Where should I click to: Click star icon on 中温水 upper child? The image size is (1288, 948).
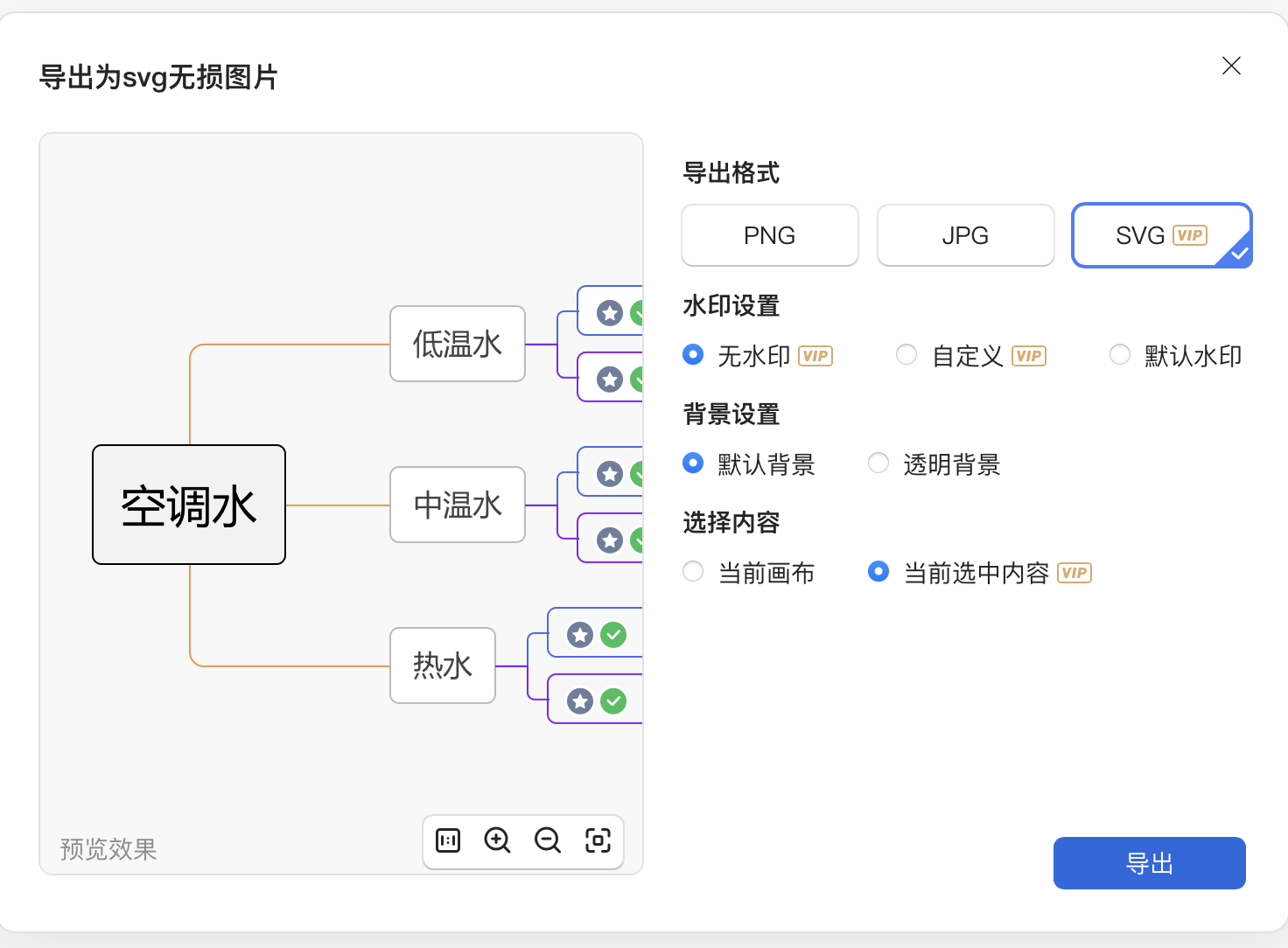point(610,474)
